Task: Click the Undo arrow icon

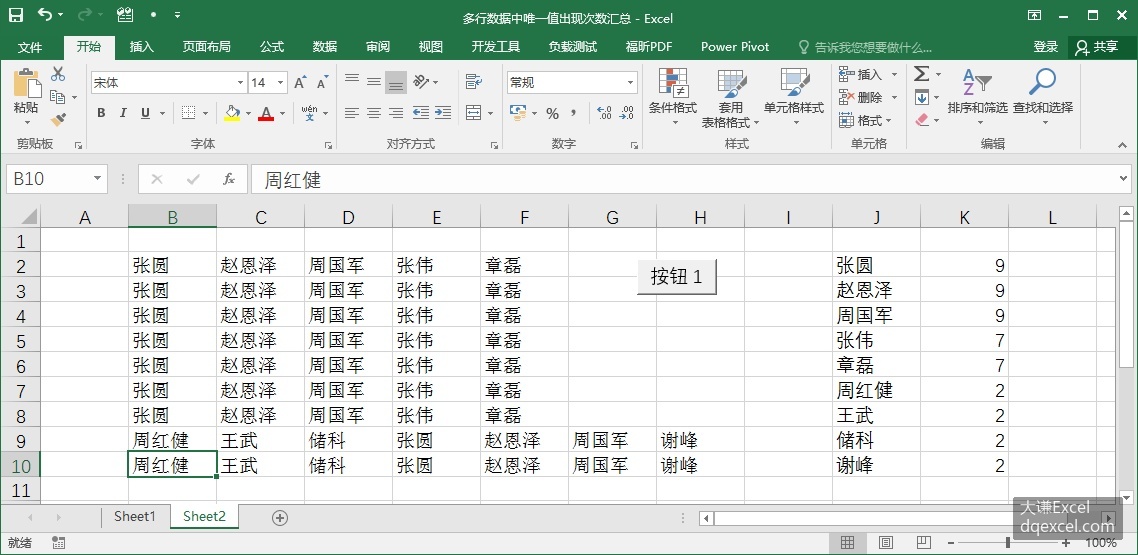Action: tap(45, 15)
